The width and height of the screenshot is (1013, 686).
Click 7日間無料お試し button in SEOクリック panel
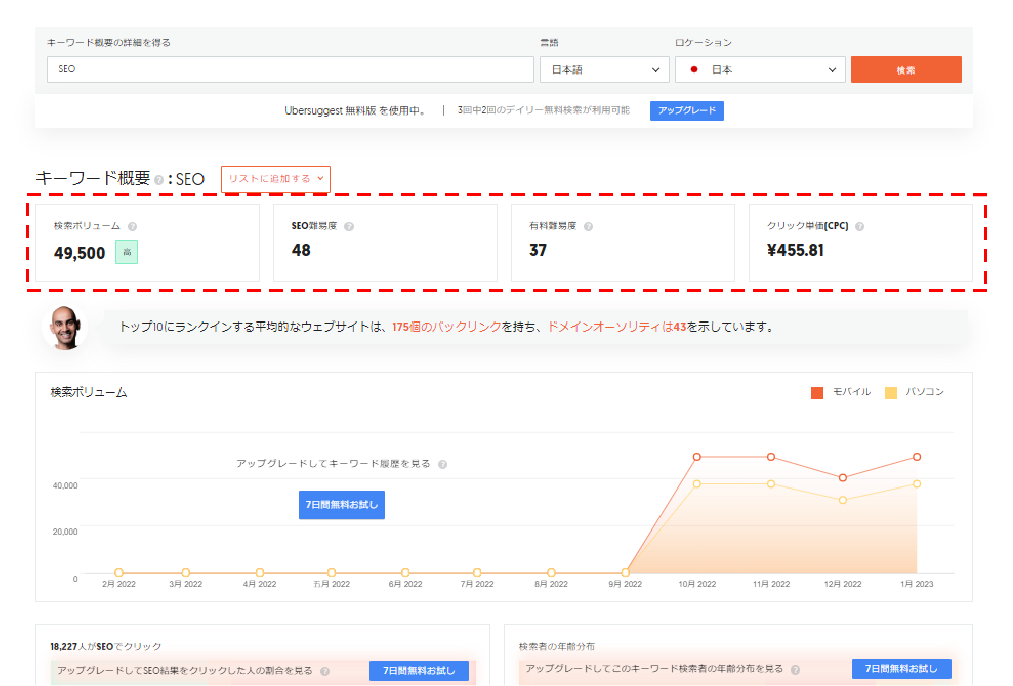[419, 670]
